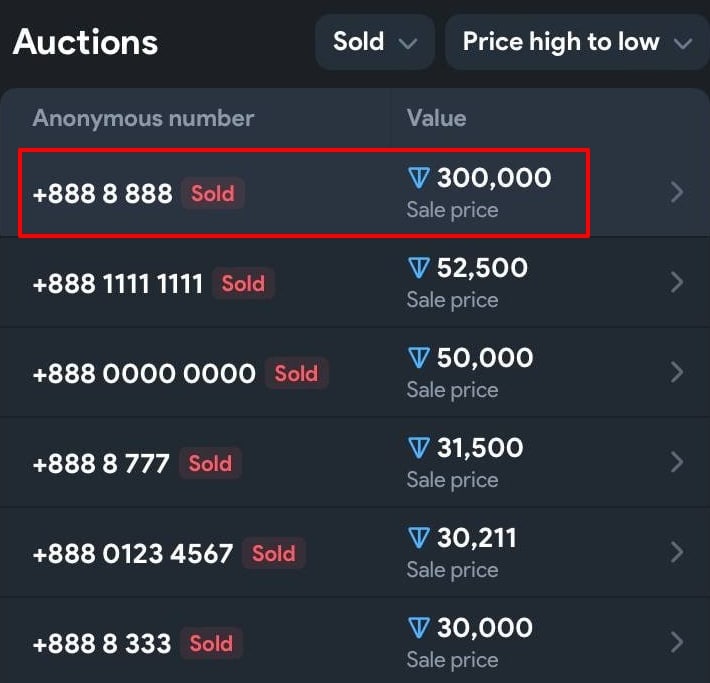Click the Sold badge next to +888 0000 0000
Image resolution: width=710 pixels, height=683 pixels.
click(x=297, y=373)
